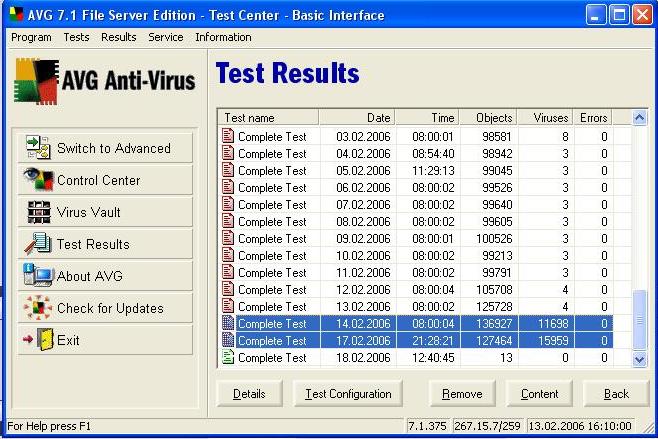Select time value 11:29:13
The width and height of the screenshot is (658, 439).
(433, 170)
